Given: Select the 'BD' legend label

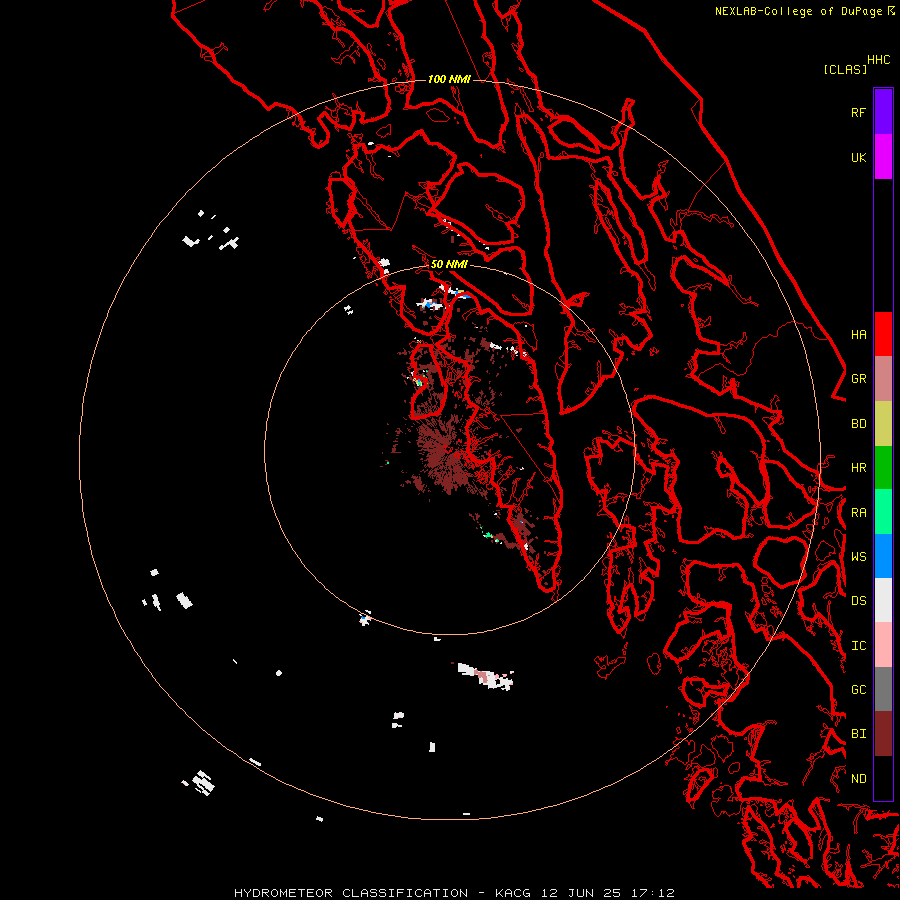Looking at the screenshot, I should [x=858, y=424].
